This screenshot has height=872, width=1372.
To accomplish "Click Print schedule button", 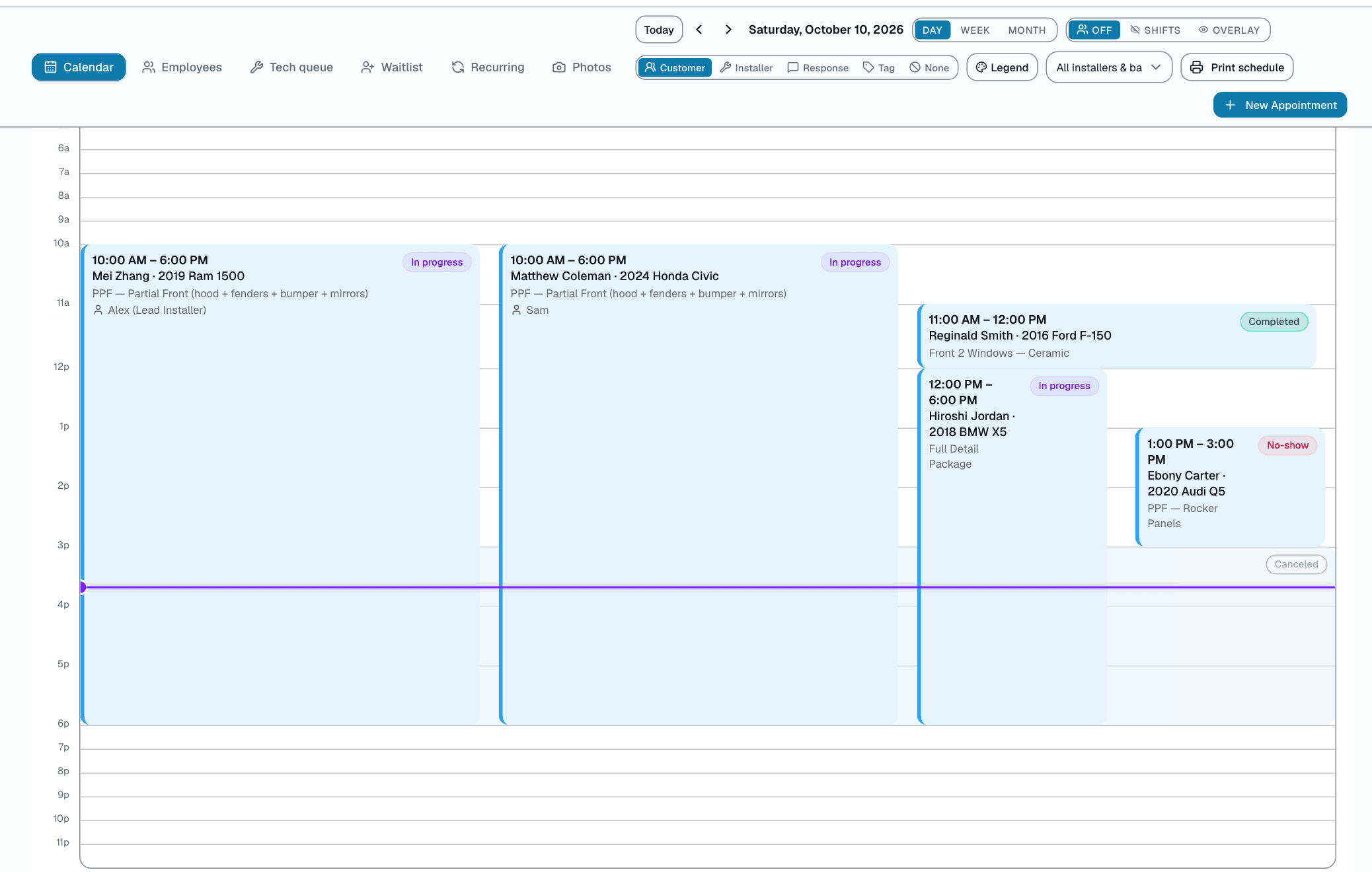I will click(x=1237, y=67).
